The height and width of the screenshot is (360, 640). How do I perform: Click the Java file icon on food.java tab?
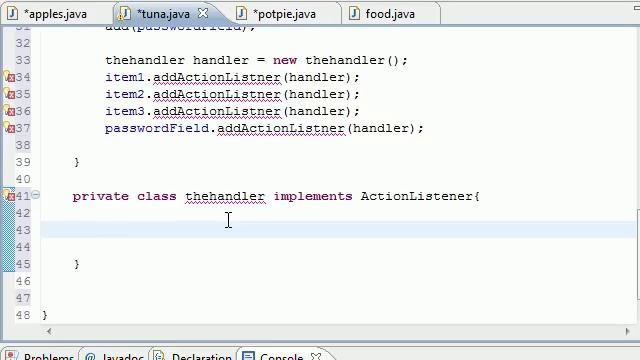(354, 13)
